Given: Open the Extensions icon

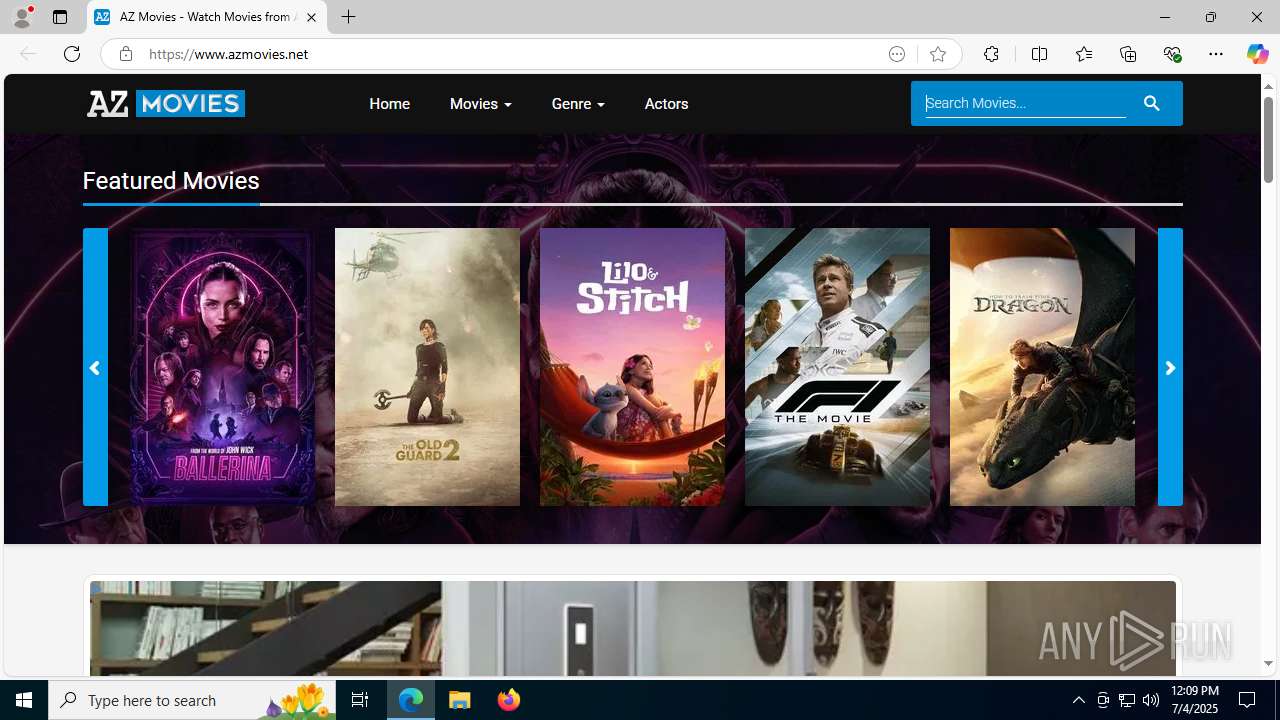Looking at the screenshot, I should [991, 54].
